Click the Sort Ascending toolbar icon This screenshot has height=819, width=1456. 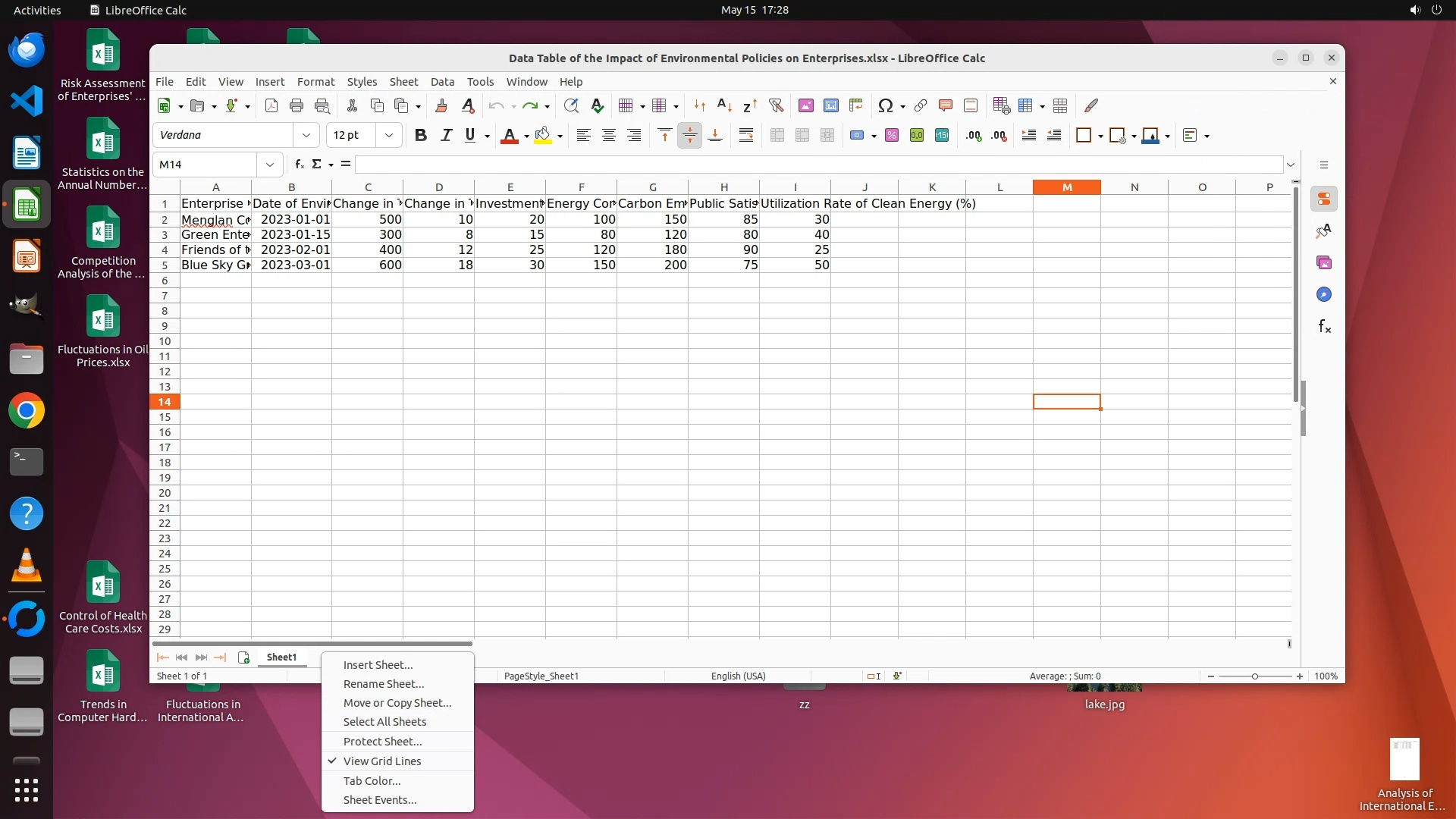pos(724,105)
